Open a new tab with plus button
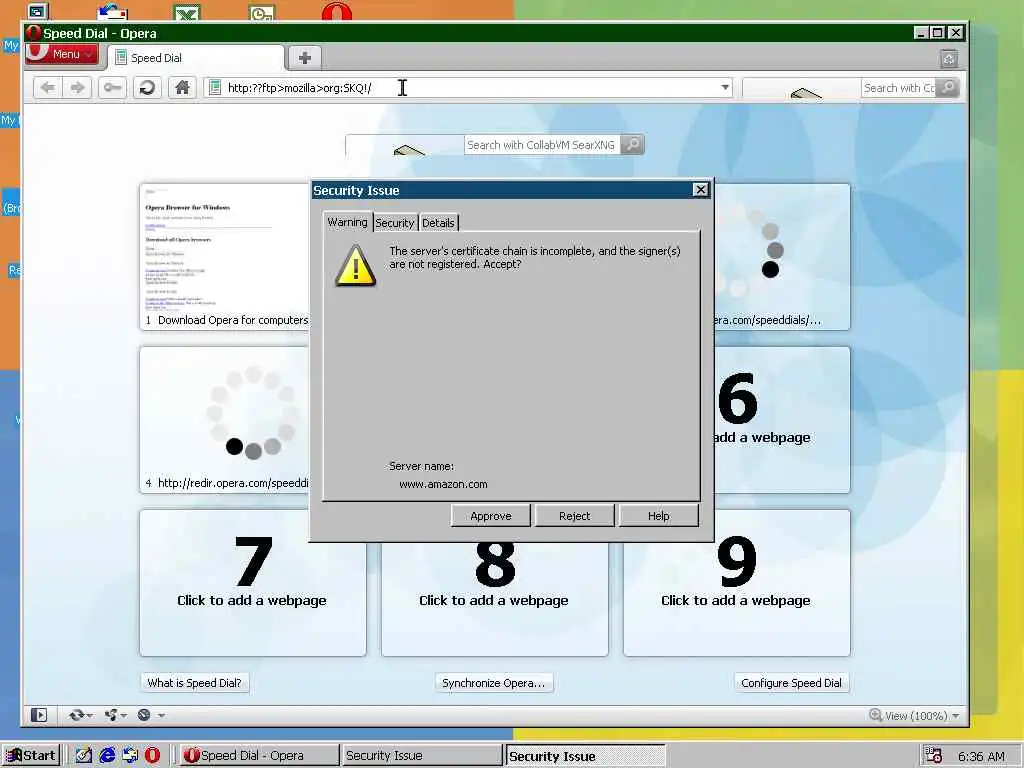This screenshot has width=1024, height=768. pyautogui.click(x=304, y=57)
